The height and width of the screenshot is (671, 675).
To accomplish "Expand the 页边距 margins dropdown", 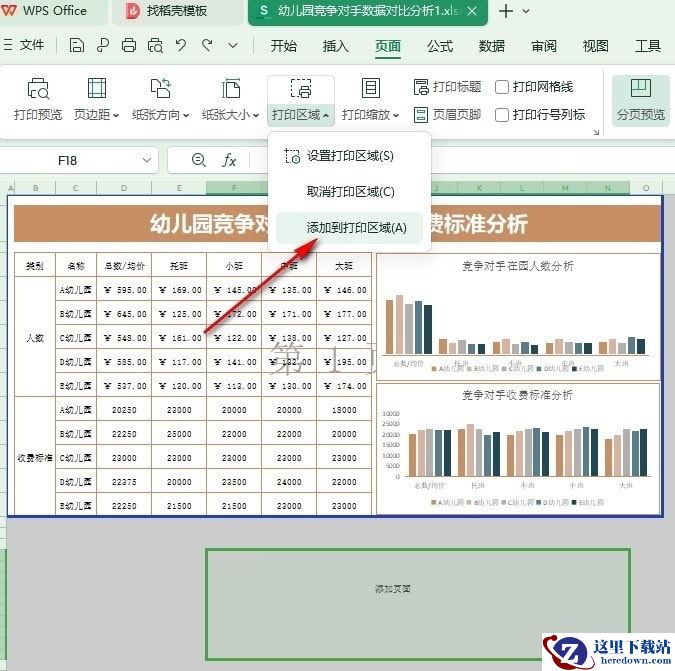I will pyautogui.click(x=96, y=99).
